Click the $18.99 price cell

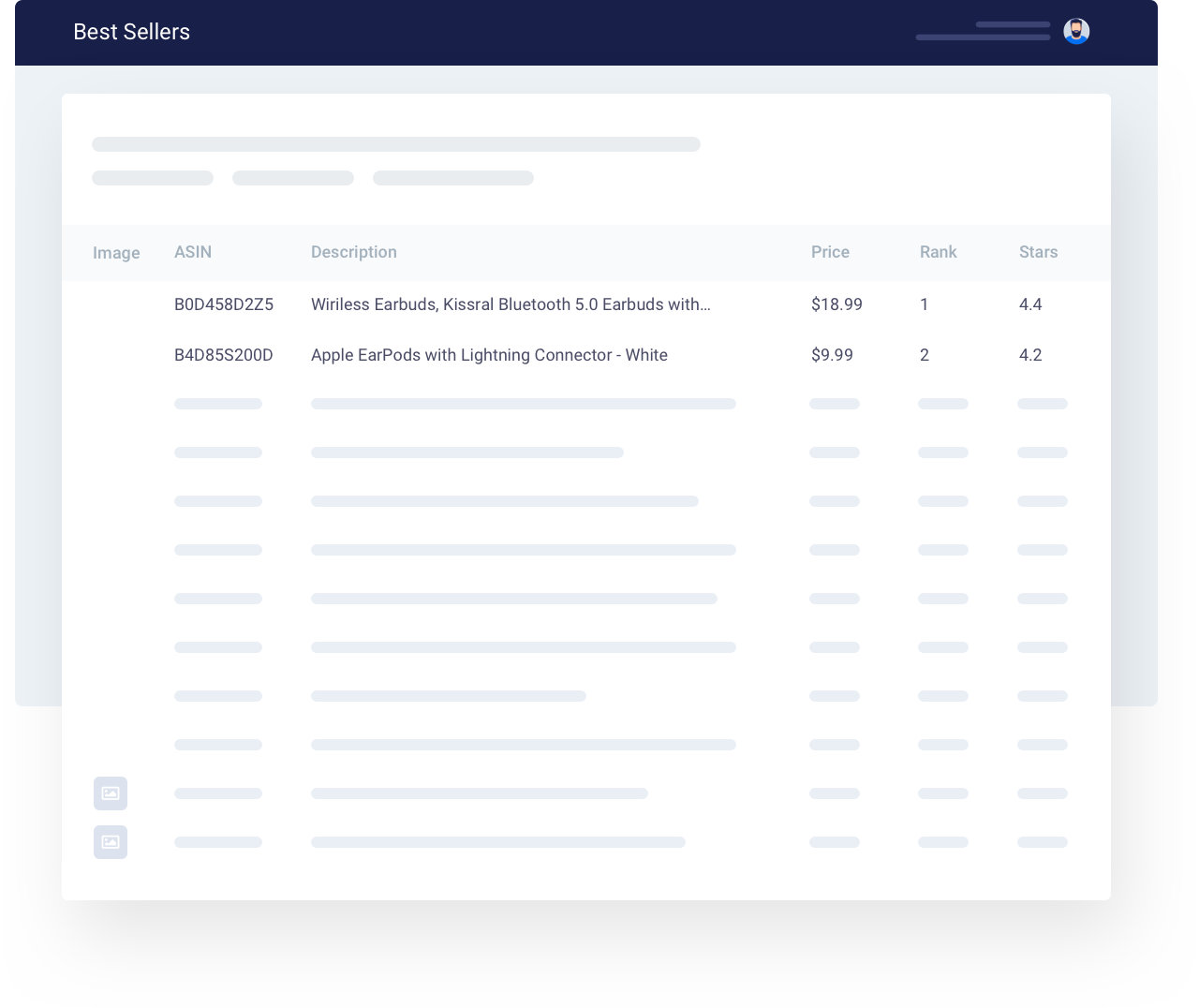[x=836, y=304]
